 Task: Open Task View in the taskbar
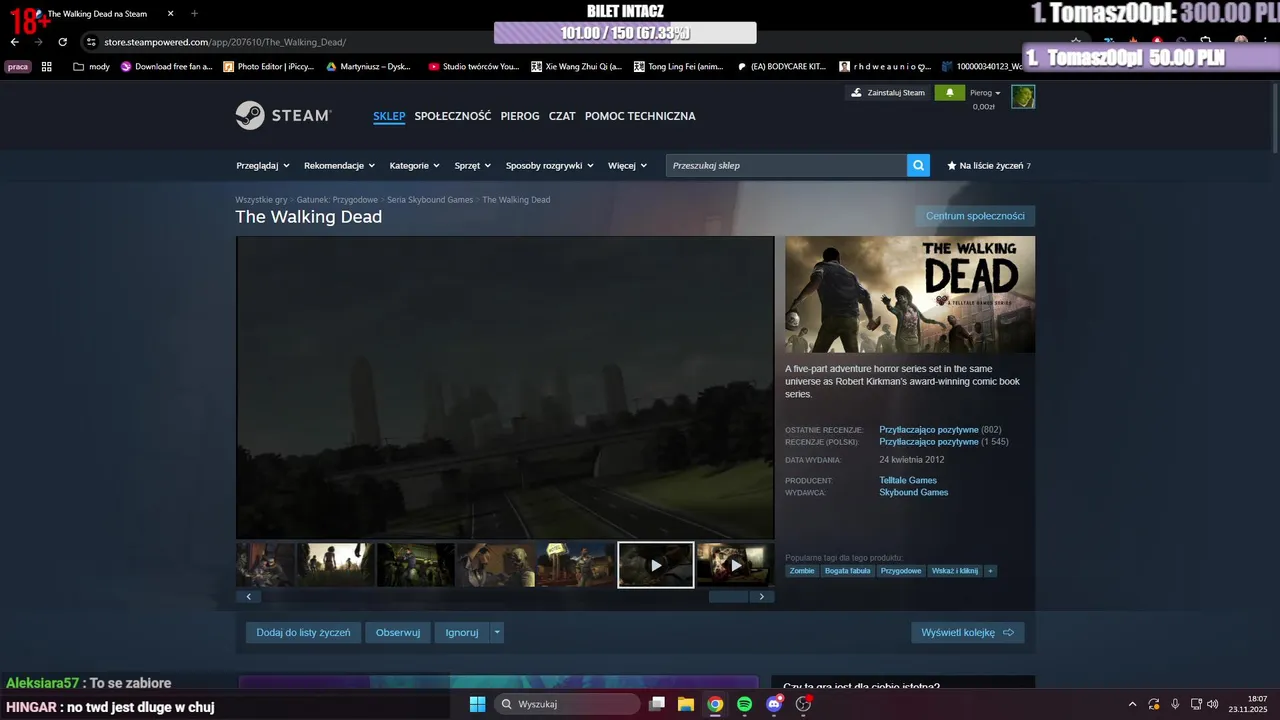(657, 704)
